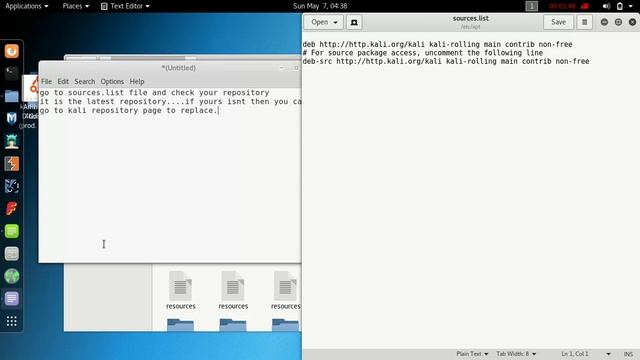640x360 pixels.
Task: Click the workspace indicator in the top bar
Action: click(x=531, y=6)
